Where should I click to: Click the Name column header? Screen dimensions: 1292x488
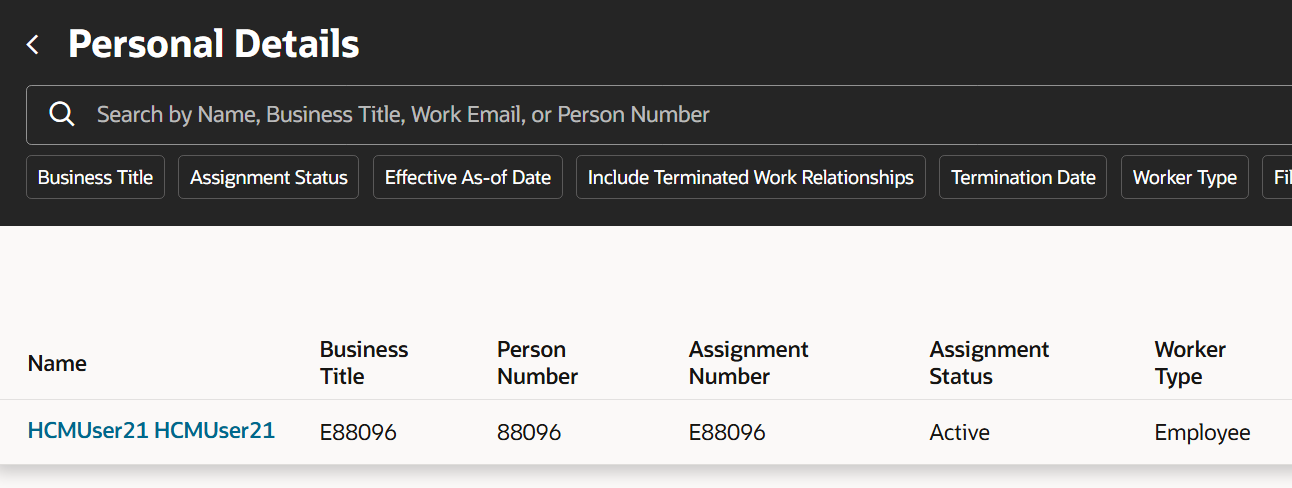pyautogui.click(x=57, y=363)
